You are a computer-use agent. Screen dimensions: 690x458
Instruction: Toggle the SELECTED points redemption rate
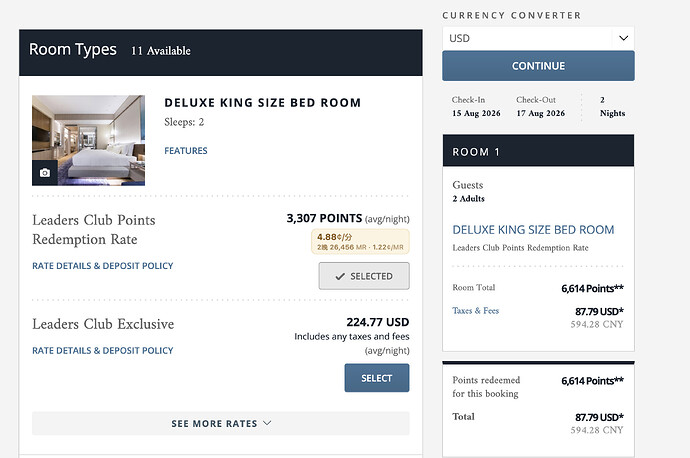(x=364, y=276)
